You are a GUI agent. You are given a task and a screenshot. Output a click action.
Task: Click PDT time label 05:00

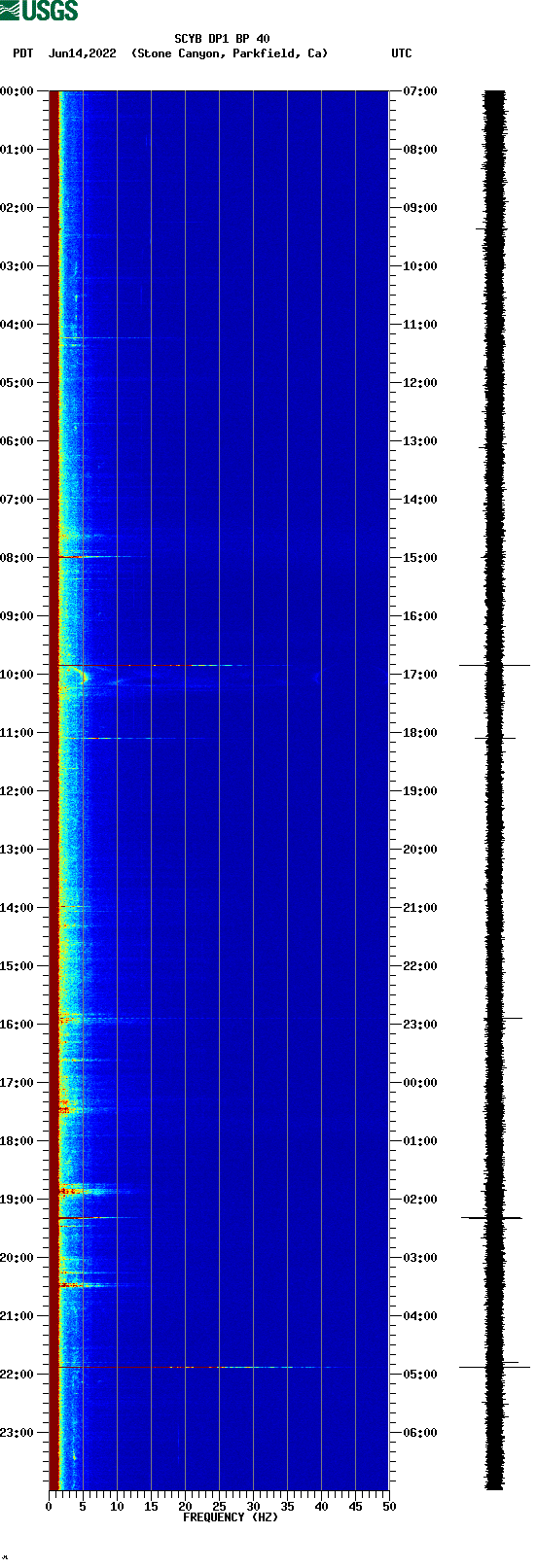click(x=18, y=383)
